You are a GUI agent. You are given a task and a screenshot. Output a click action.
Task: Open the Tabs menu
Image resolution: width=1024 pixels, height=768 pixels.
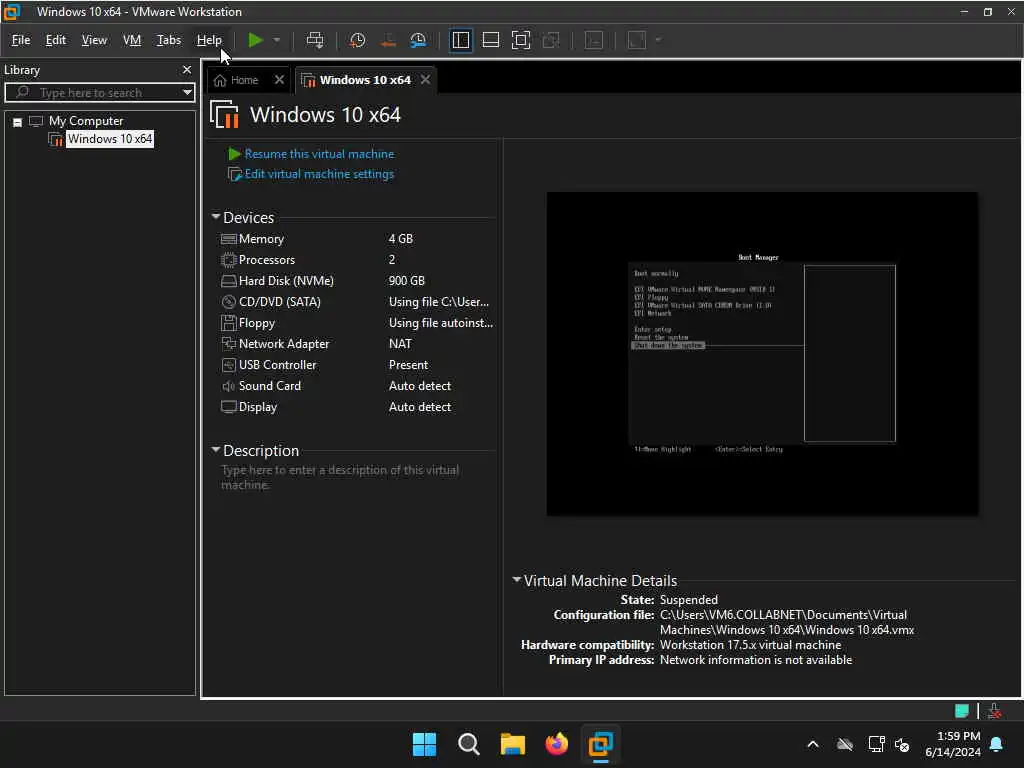[x=168, y=40]
